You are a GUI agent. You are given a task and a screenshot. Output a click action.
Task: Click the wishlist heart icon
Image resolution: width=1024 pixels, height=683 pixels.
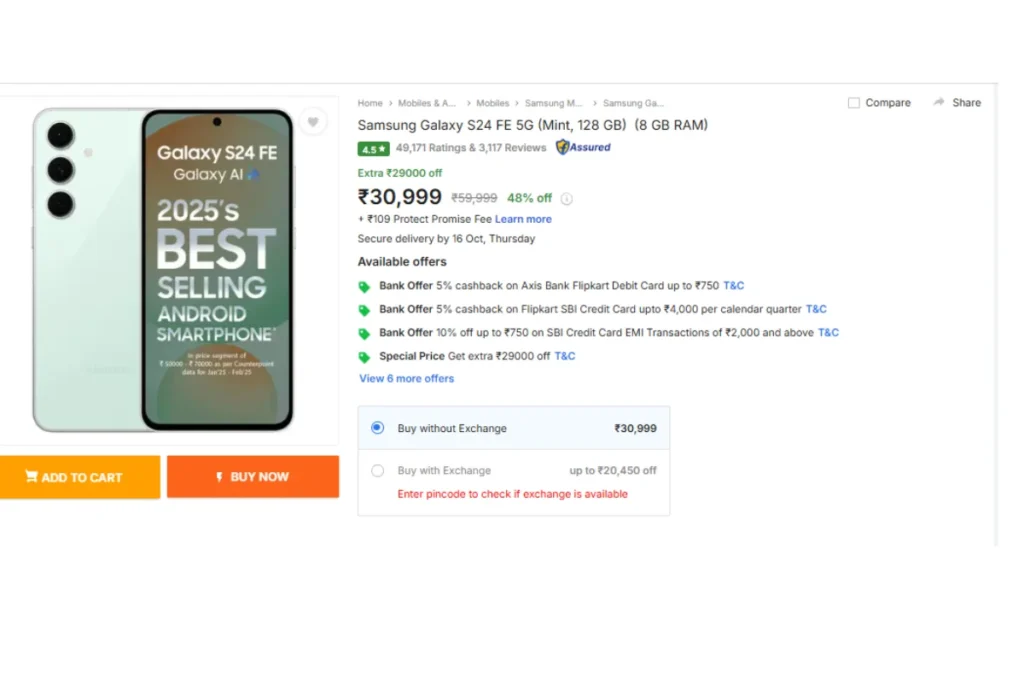click(313, 122)
